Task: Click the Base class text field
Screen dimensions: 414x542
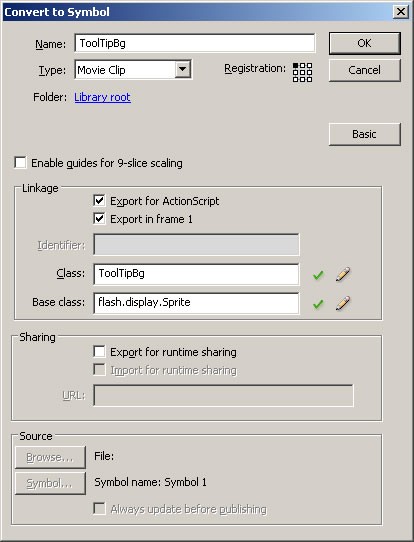Action: point(196,303)
